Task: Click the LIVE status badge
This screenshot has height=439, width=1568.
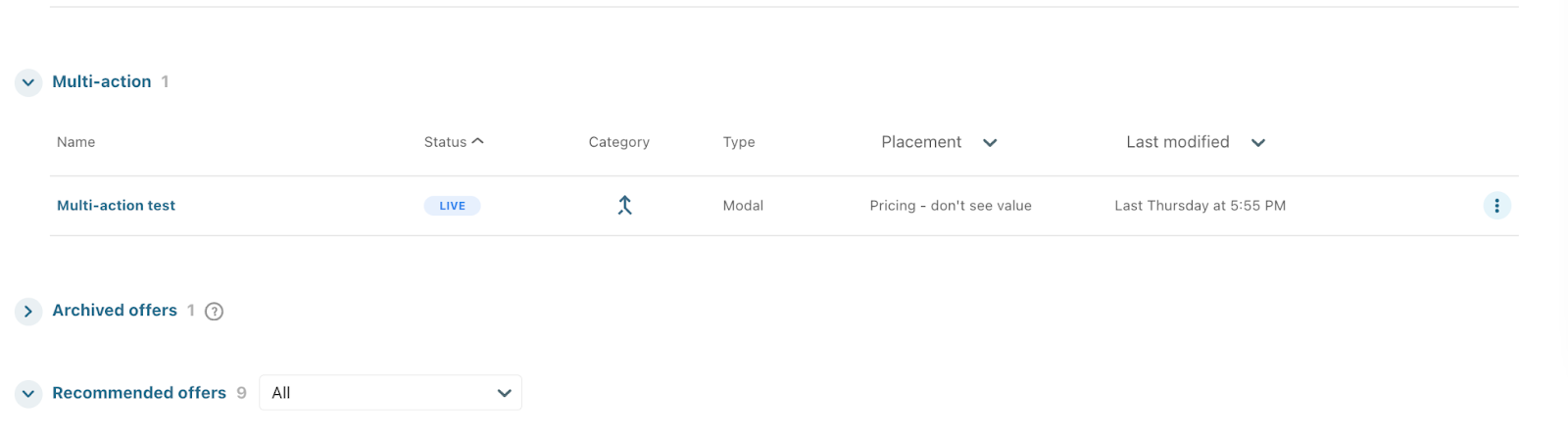Action: click(452, 206)
